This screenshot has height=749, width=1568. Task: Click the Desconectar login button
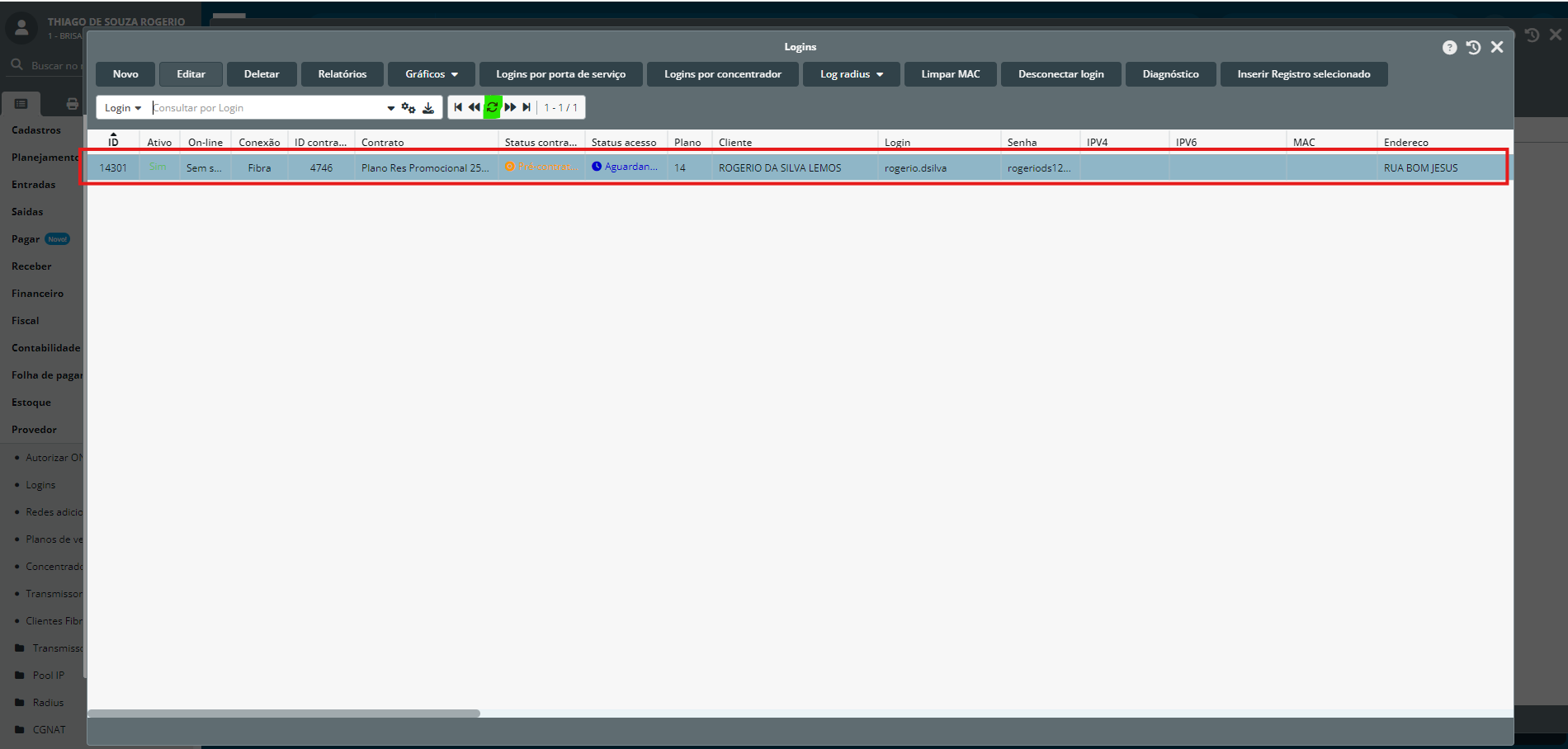[x=1060, y=74]
